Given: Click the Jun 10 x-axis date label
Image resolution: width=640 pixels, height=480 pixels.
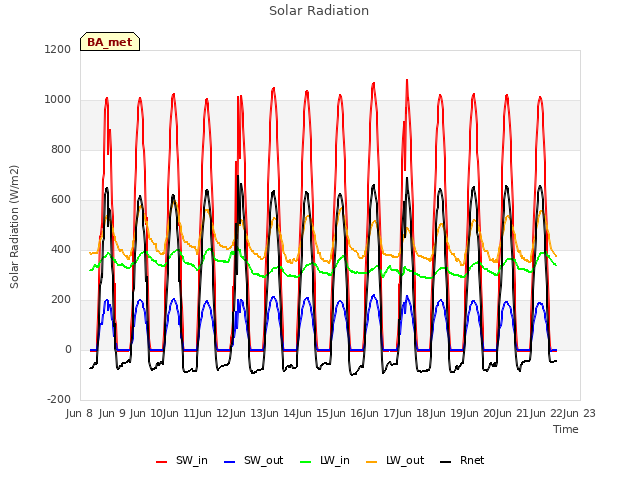Looking at the screenshot, I should [147, 413].
